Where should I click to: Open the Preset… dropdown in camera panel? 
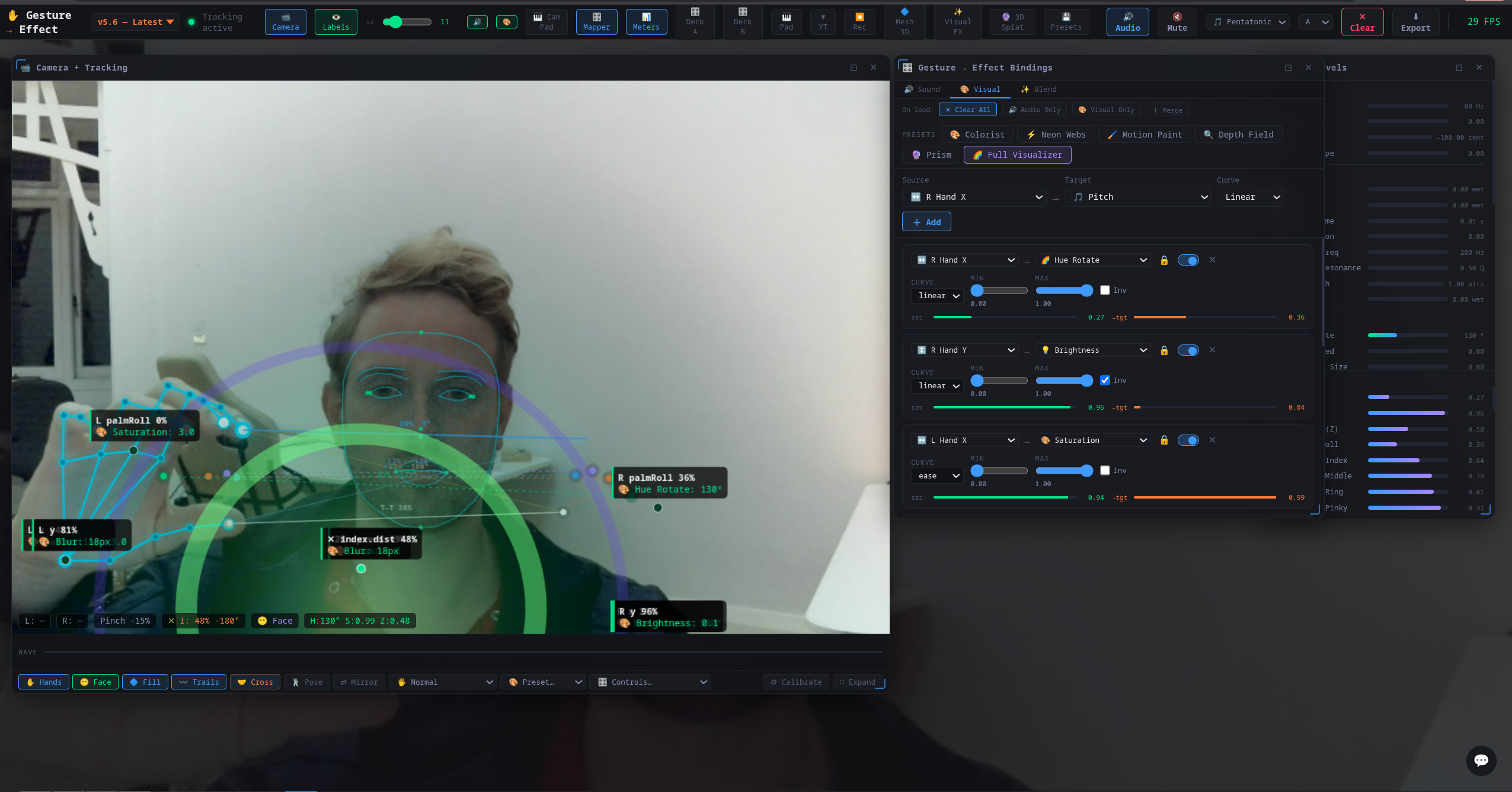coord(544,682)
